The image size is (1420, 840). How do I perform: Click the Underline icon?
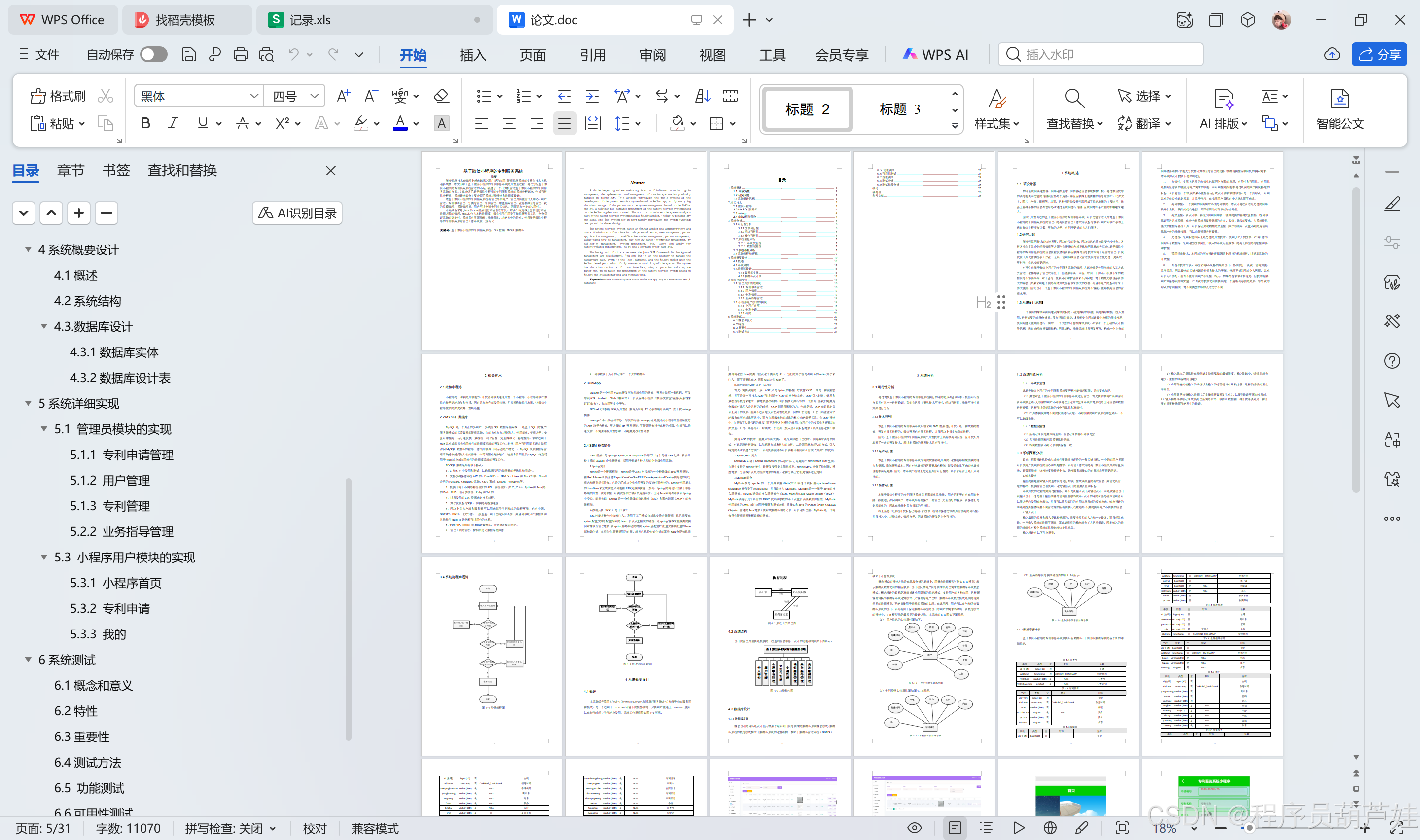point(203,123)
